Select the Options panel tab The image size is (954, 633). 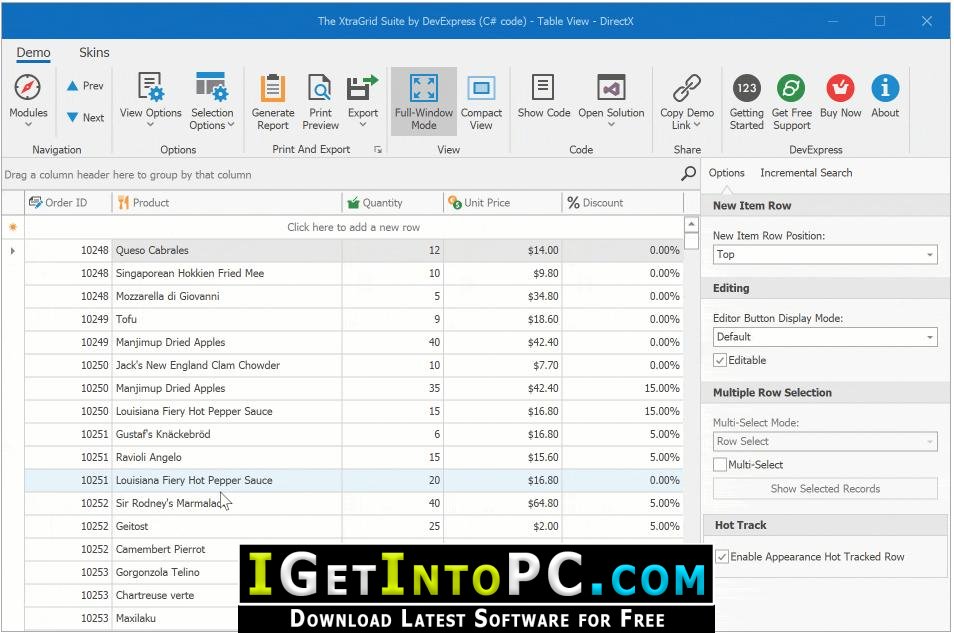click(x=726, y=173)
